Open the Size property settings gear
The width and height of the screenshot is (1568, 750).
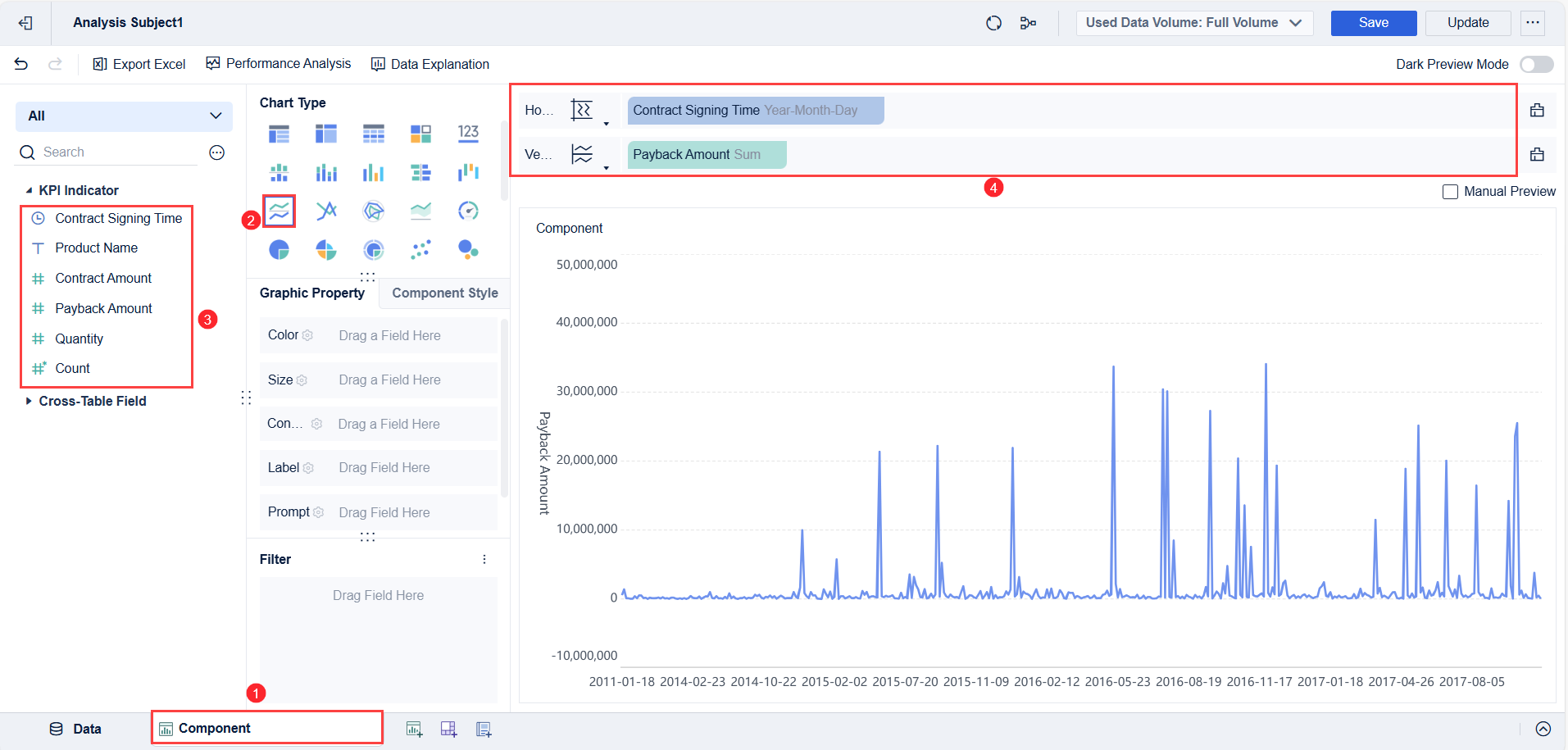pos(302,380)
